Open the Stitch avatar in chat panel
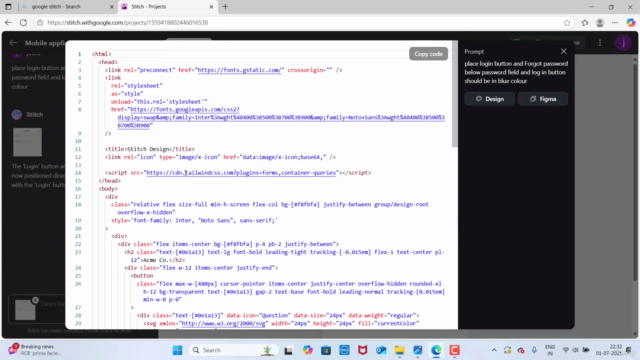This screenshot has height=360, width=640. point(17,115)
